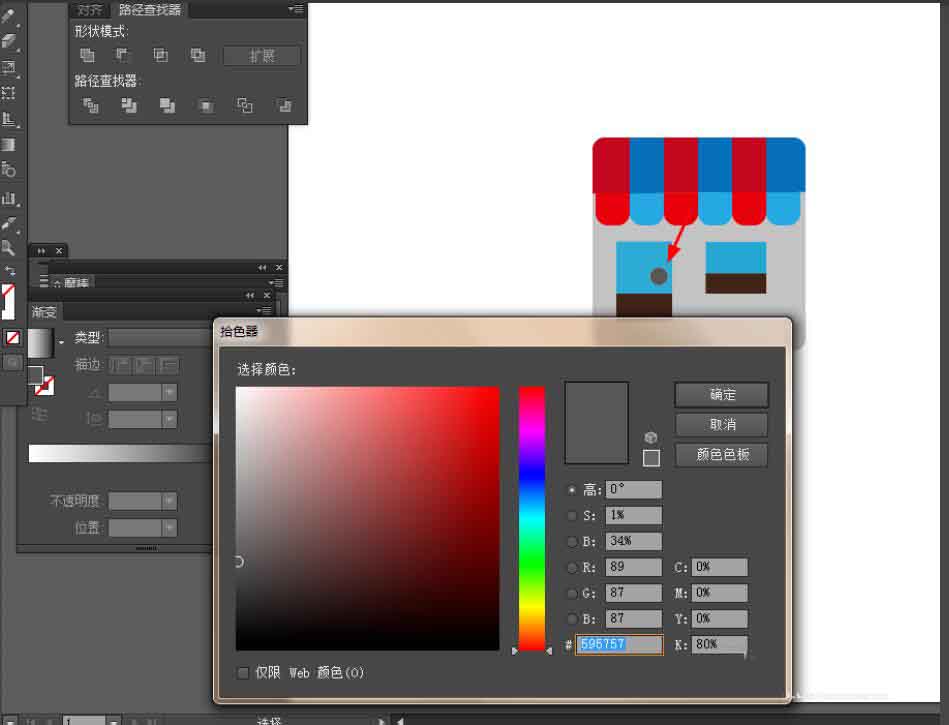Click the third 描边 stroke gradient icon
The width and height of the screenshot is (949, 725).
pyautogui.click(x=169, y=365)
